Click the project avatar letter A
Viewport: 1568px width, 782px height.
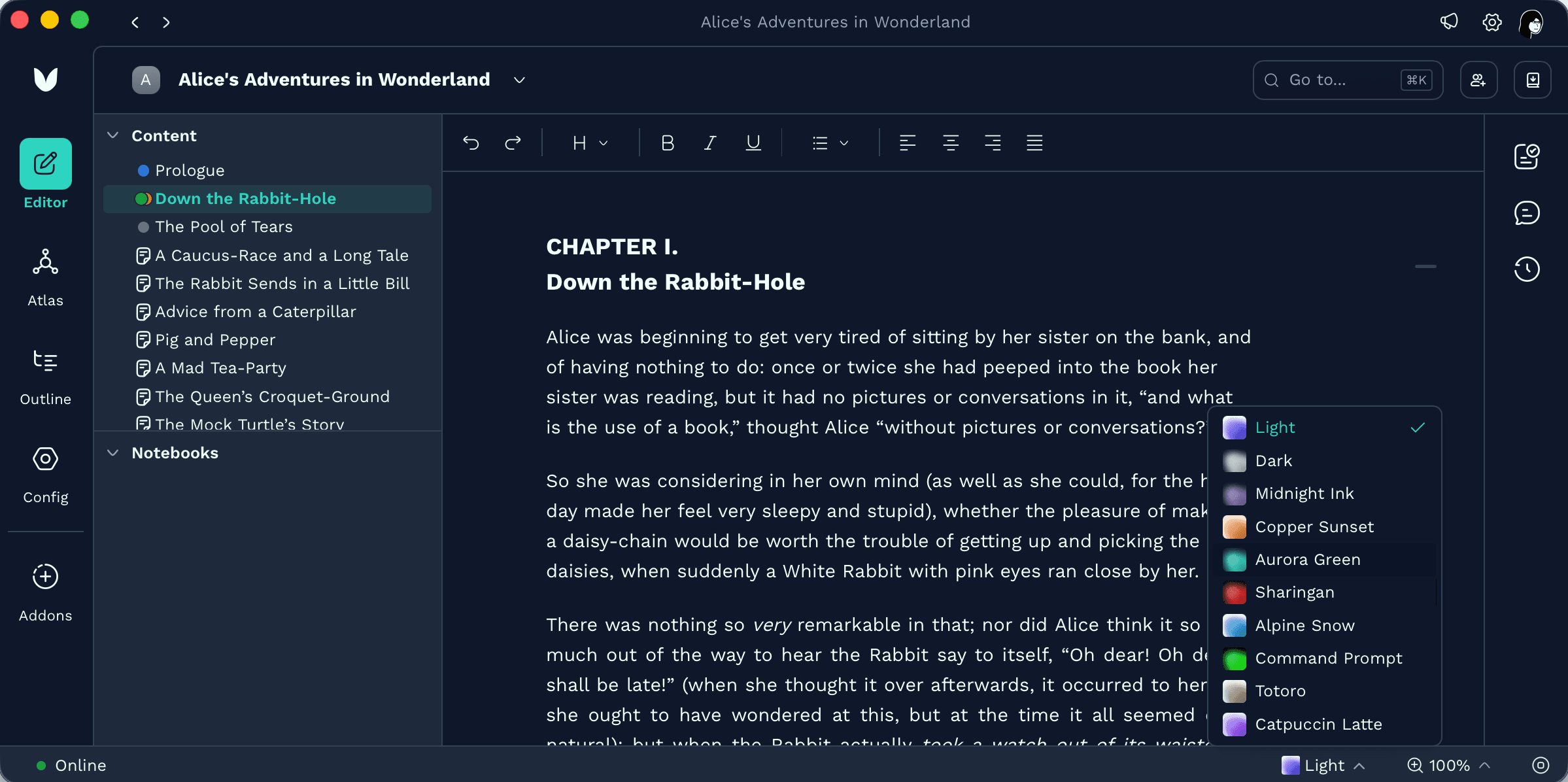tap(146, 80)
